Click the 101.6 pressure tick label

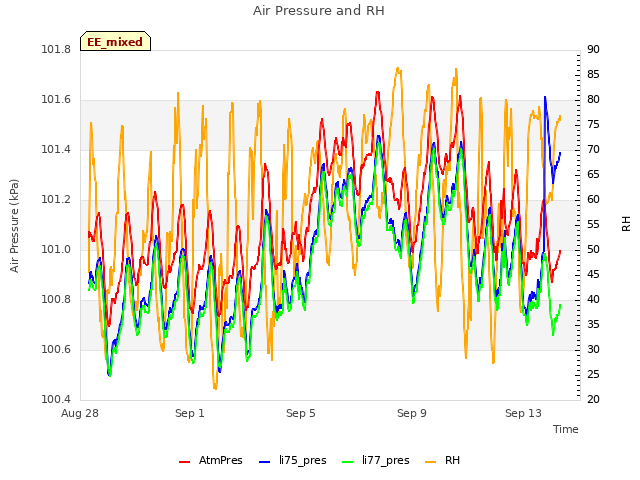pos(56,100)
